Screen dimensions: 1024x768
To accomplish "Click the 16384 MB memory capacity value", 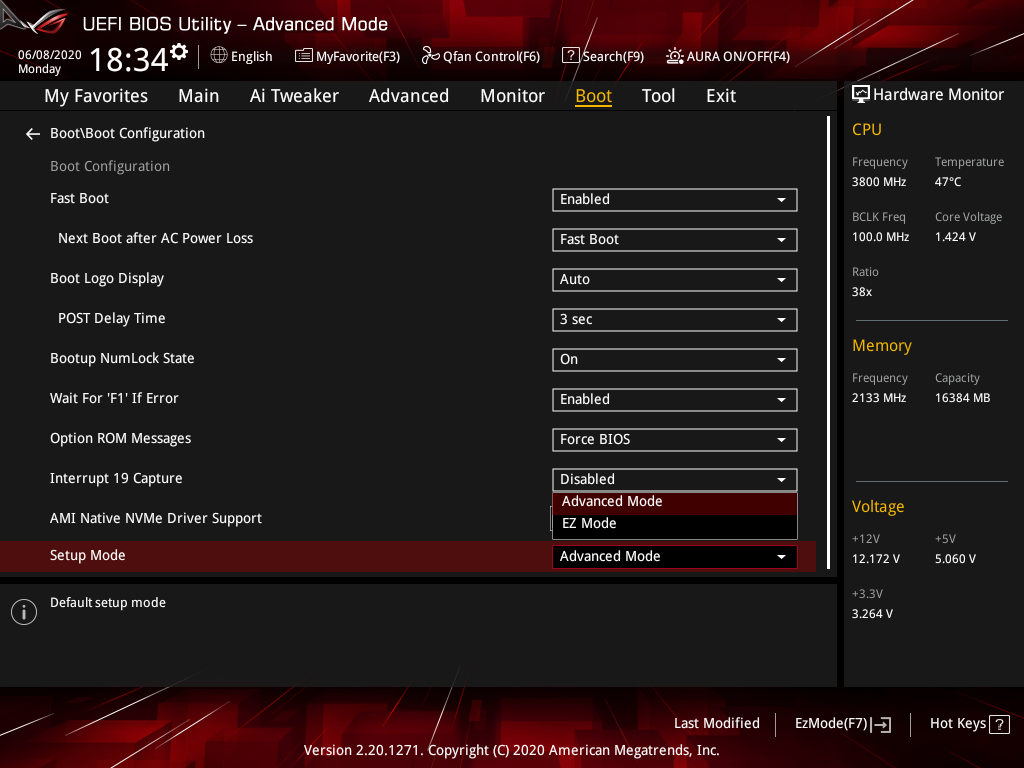I will [962, 398].
